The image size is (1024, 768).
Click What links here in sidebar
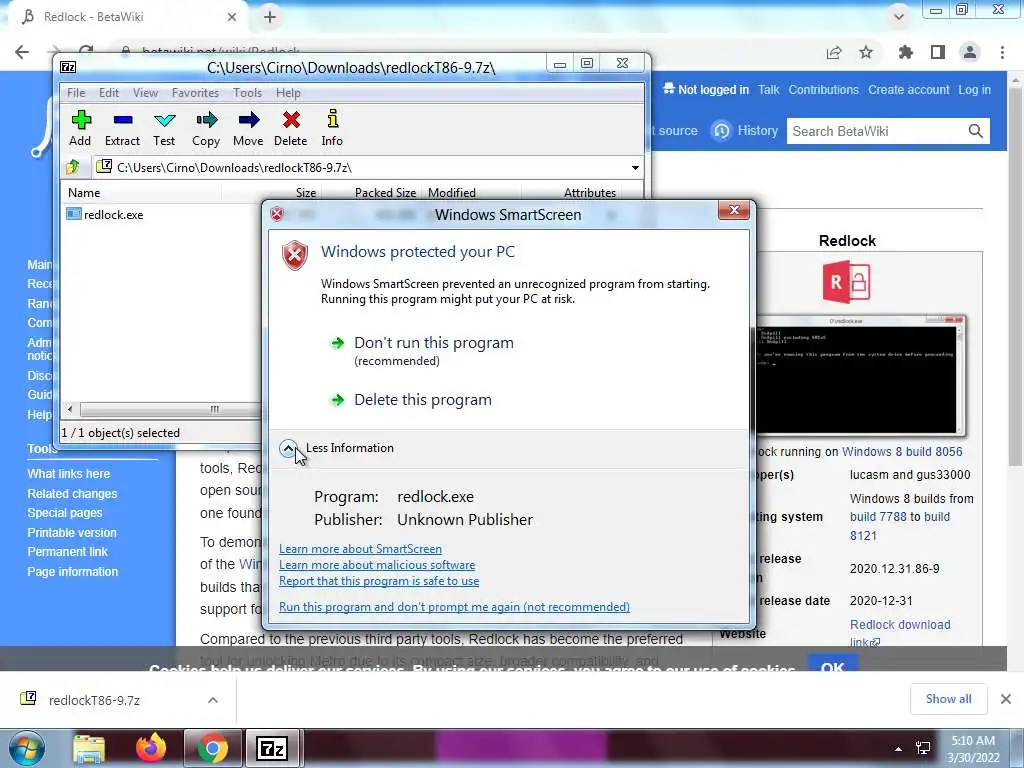69,474
